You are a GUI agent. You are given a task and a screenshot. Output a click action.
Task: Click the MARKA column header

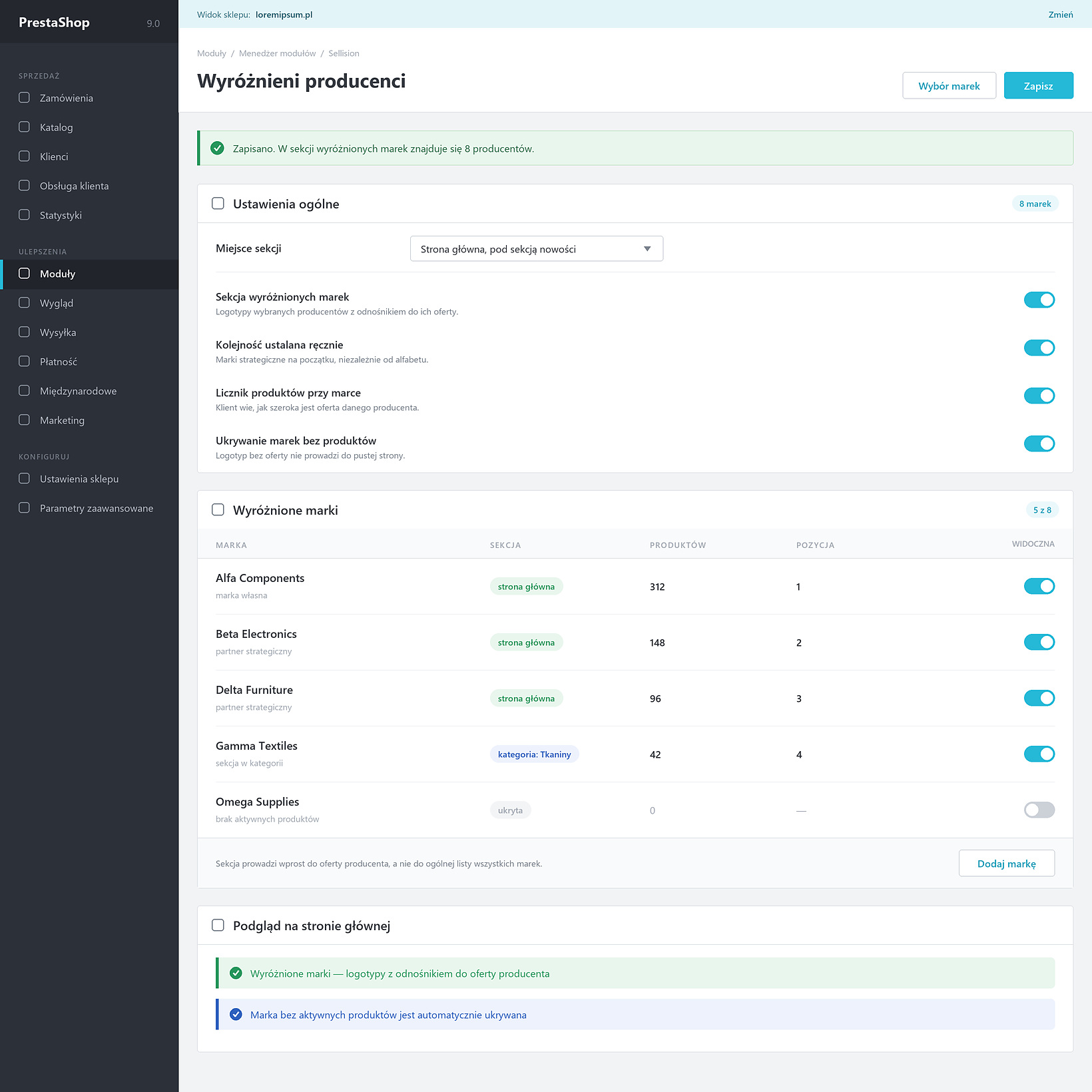pyautogui.click(x=231, y=545)
